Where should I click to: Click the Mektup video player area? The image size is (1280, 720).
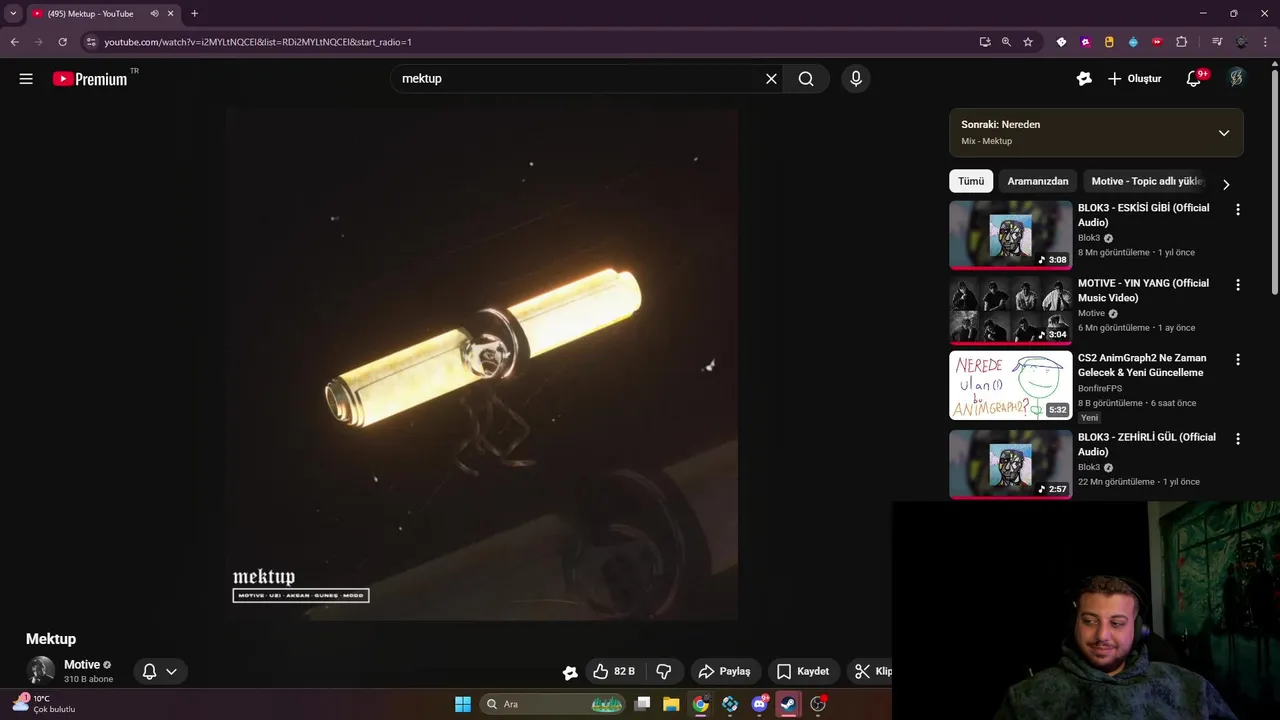(481, 364)
